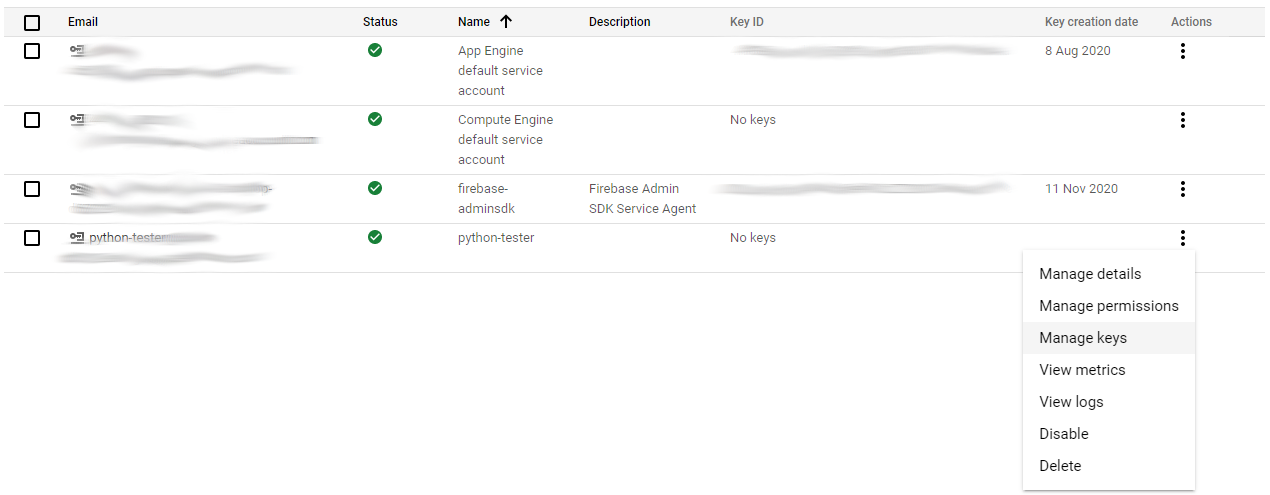Tick the select-all checkbox in table header
1270x495 pixels.
click(x=32, y=22)
